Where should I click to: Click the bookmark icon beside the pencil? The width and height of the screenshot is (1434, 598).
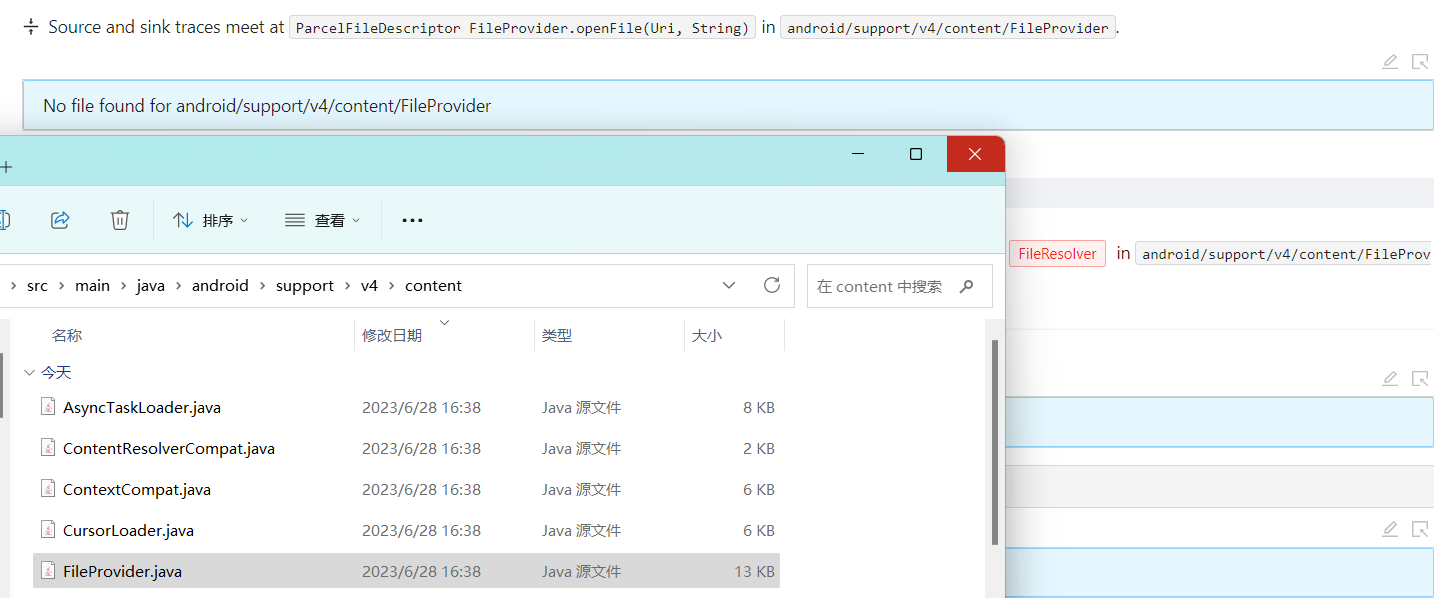pos(1420,62)
